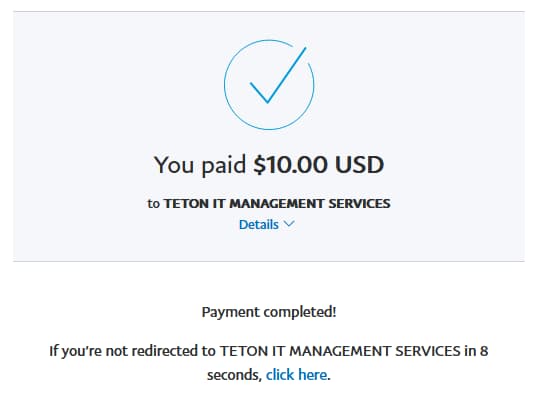Click the "You" word in heading
The image size is (539, 393).
174,165
